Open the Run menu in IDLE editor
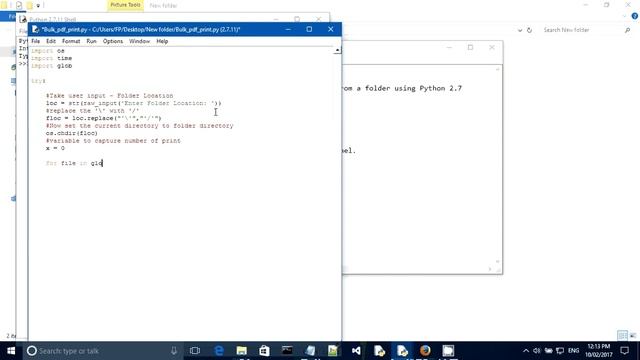The width and height of the screenshot is (640, 360). coord(91,41)
